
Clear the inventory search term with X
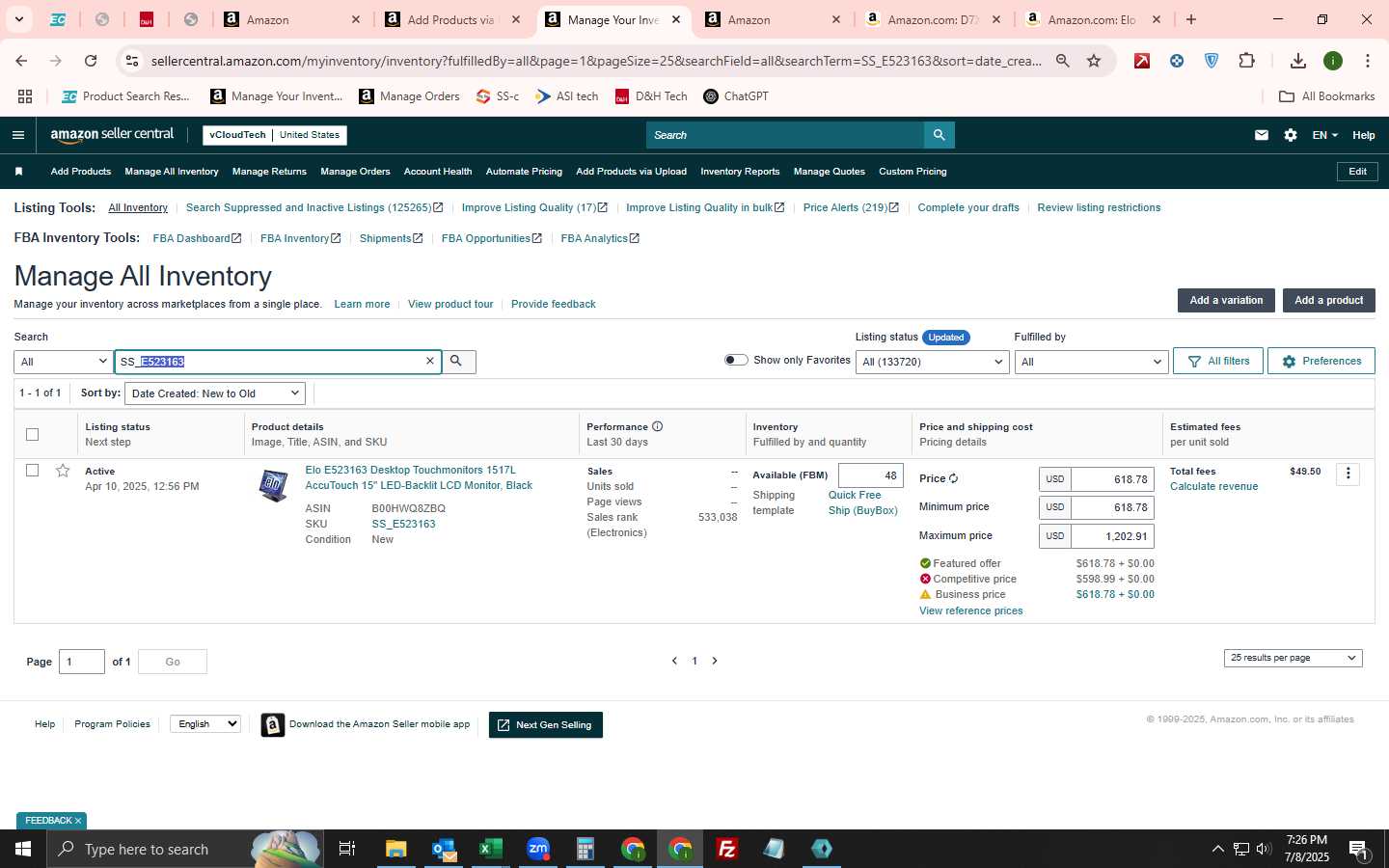click(x=430, y=361)
